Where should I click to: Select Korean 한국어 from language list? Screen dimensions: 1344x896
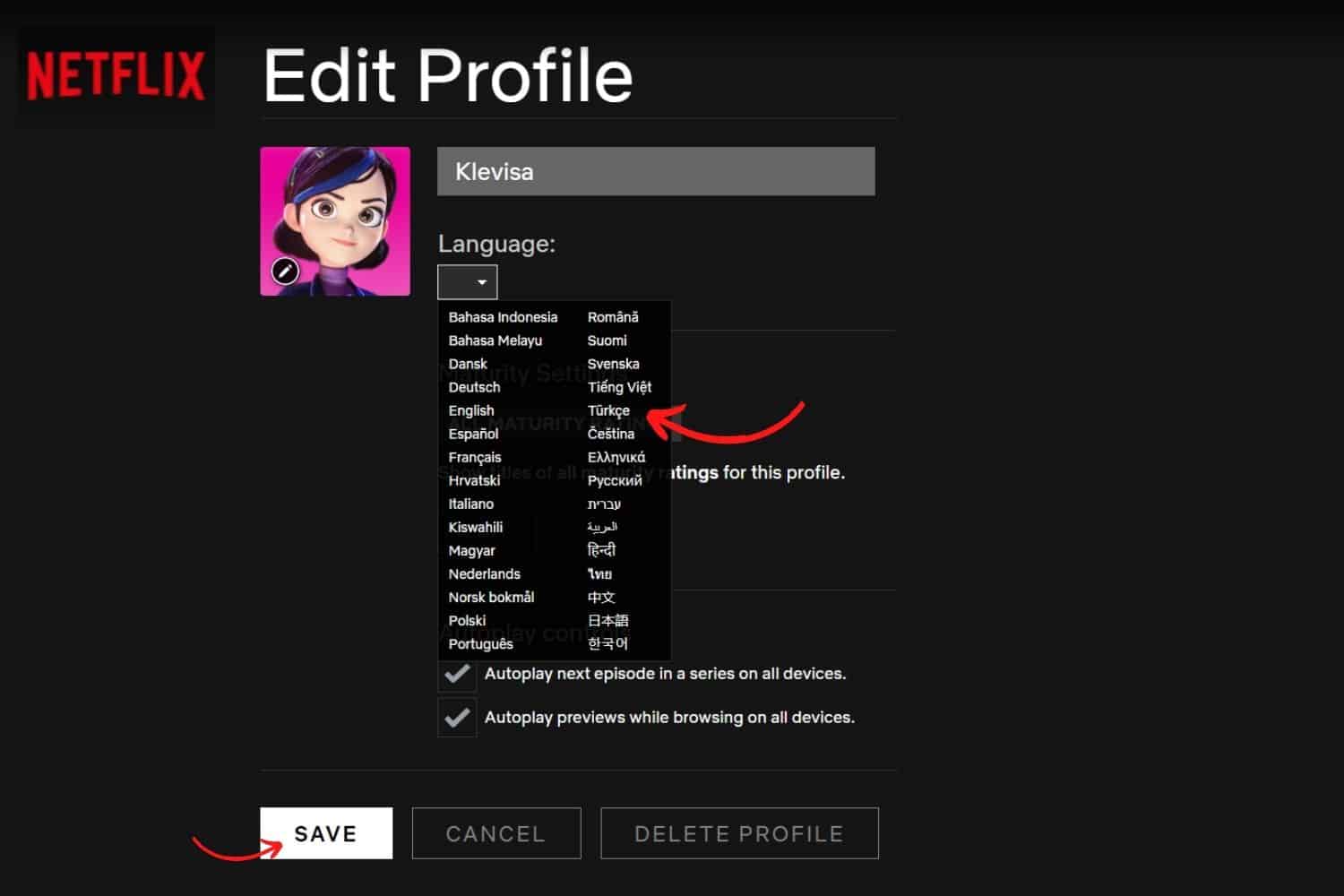pos(607,643)
